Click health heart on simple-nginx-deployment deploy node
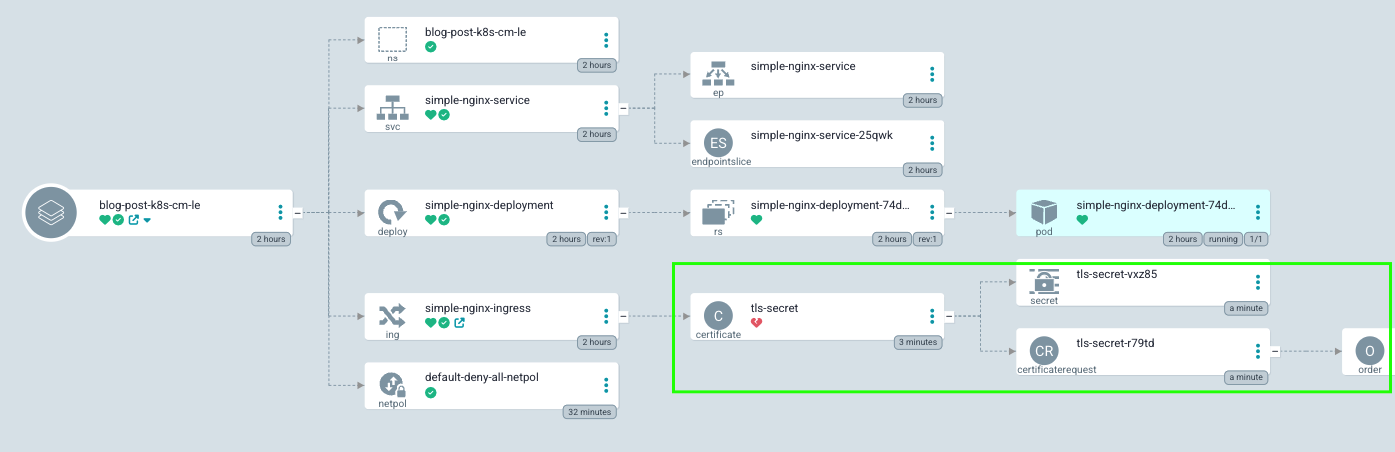 [431, 220]
